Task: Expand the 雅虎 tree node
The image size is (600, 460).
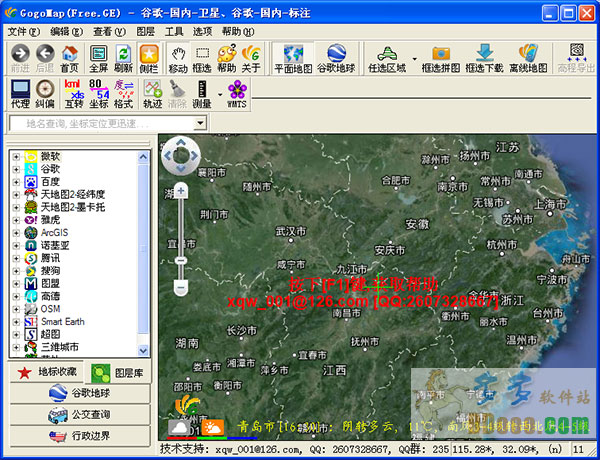Action: point(16,220)
